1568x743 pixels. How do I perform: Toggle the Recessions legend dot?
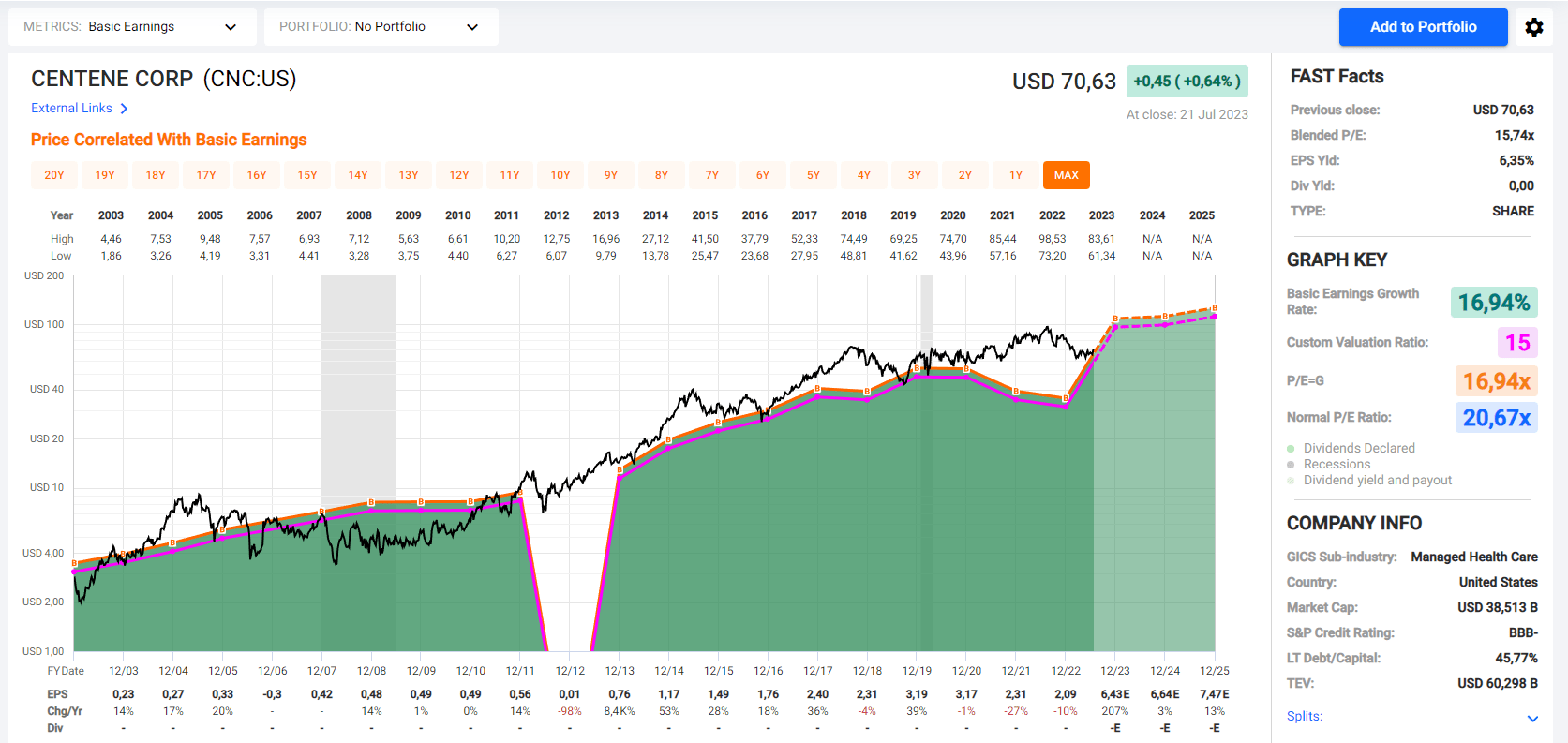click(x=1291, y=465)
